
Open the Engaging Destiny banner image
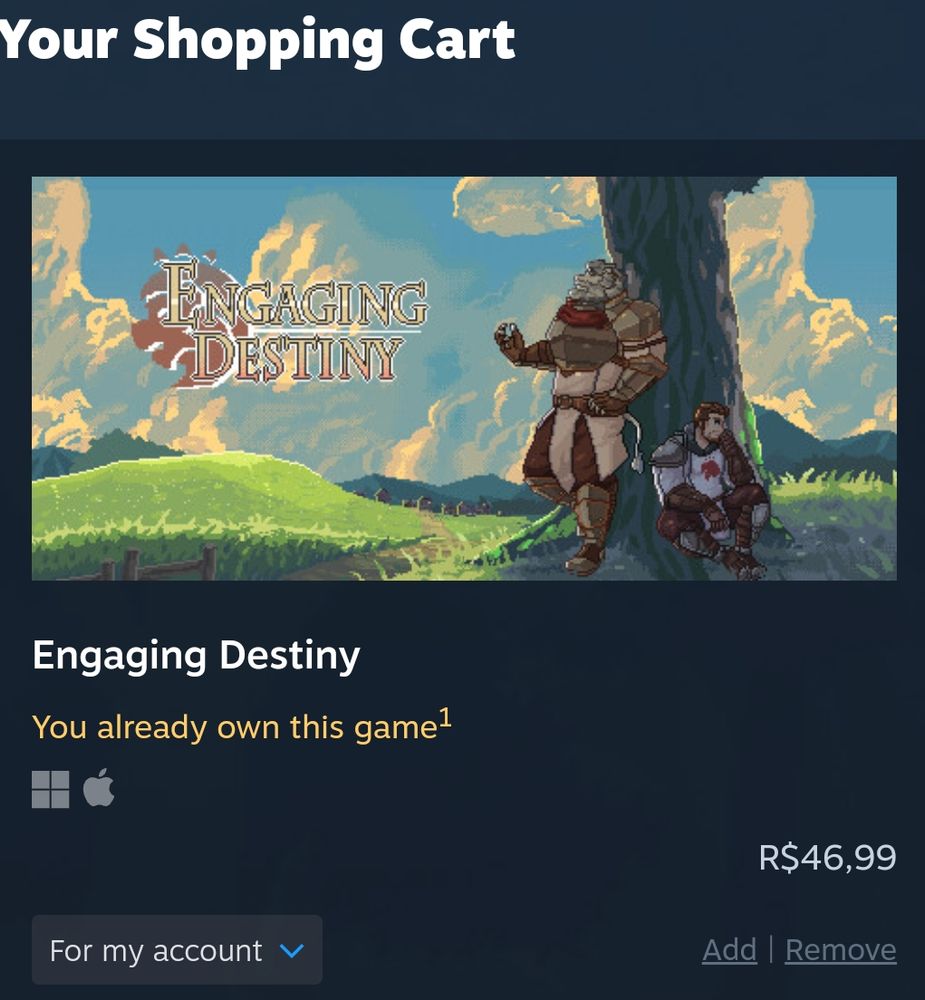(x=464, y=378)
